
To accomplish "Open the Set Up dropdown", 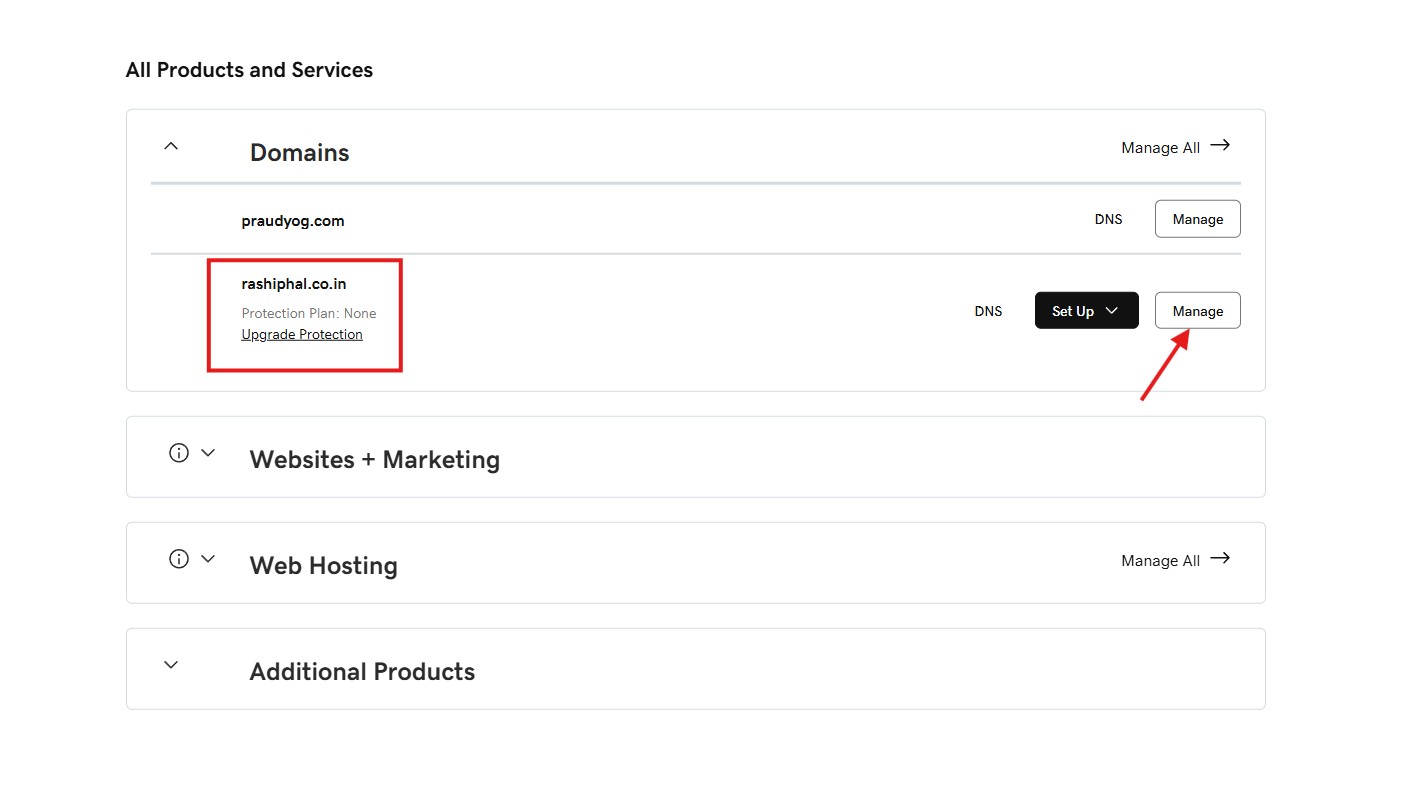I will (1086, 311).
